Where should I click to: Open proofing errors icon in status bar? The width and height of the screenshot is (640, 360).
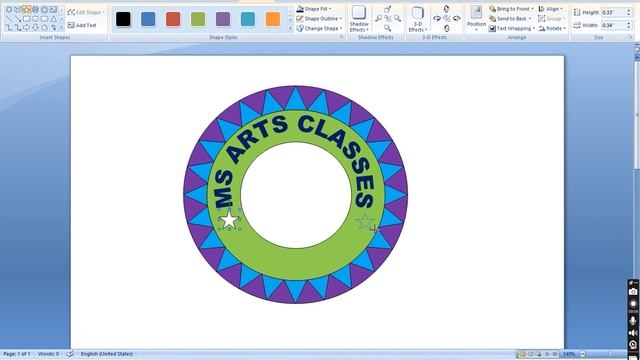tap(70, 354)
